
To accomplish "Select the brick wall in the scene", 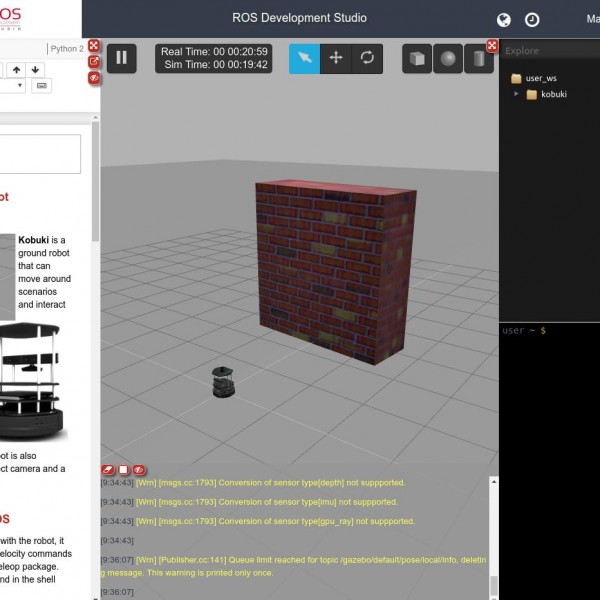I will 335,271.
